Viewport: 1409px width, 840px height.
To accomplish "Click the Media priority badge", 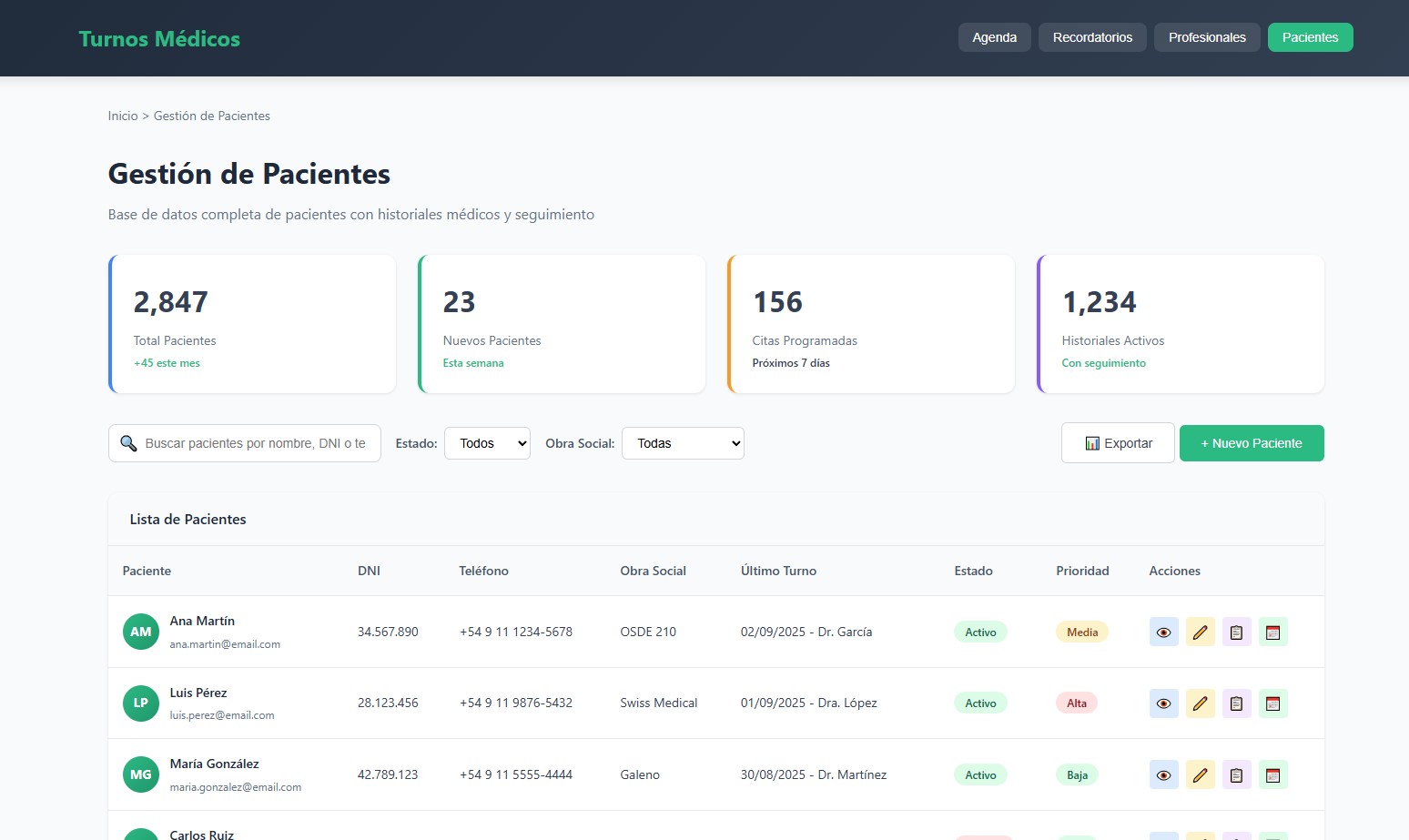I will [1082, 632].
